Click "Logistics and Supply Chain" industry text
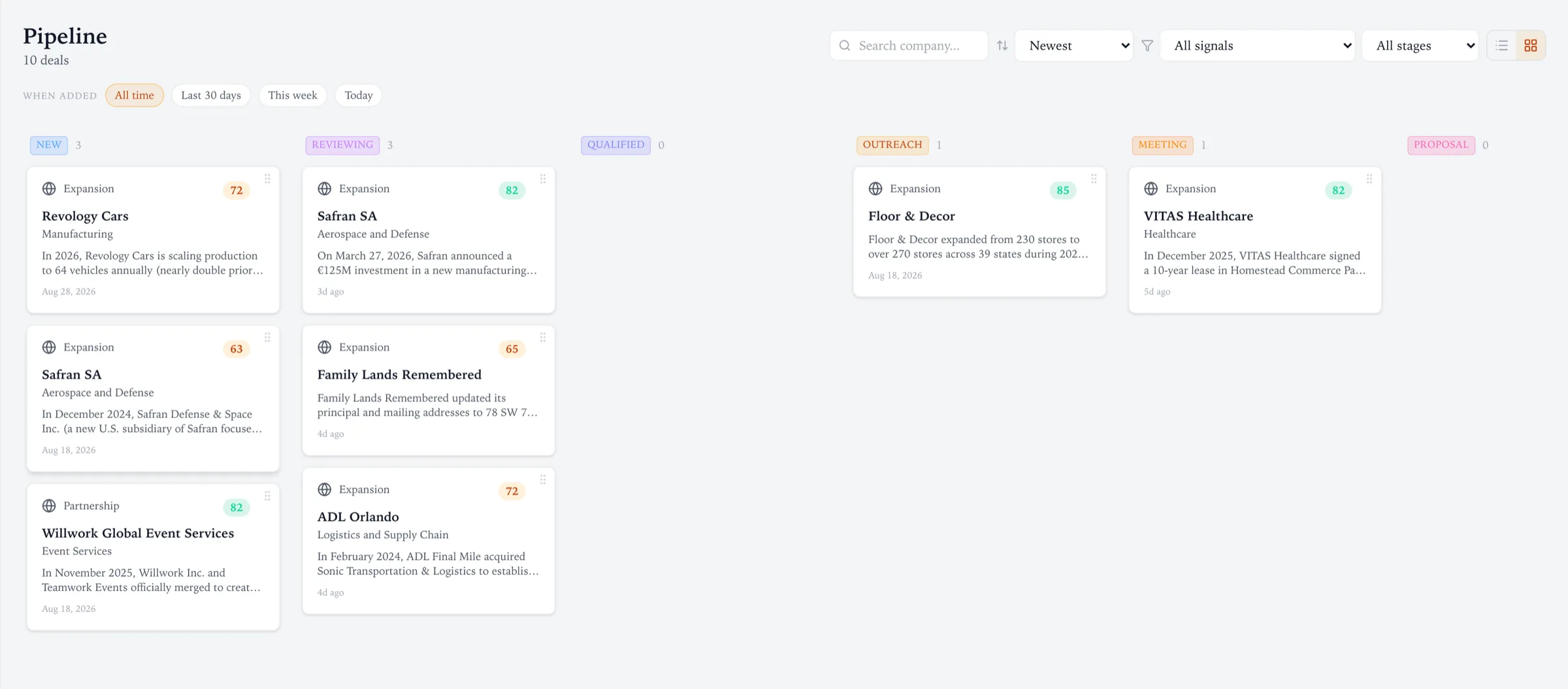Viewport: 1568px width, 689px height. [383, 535]
